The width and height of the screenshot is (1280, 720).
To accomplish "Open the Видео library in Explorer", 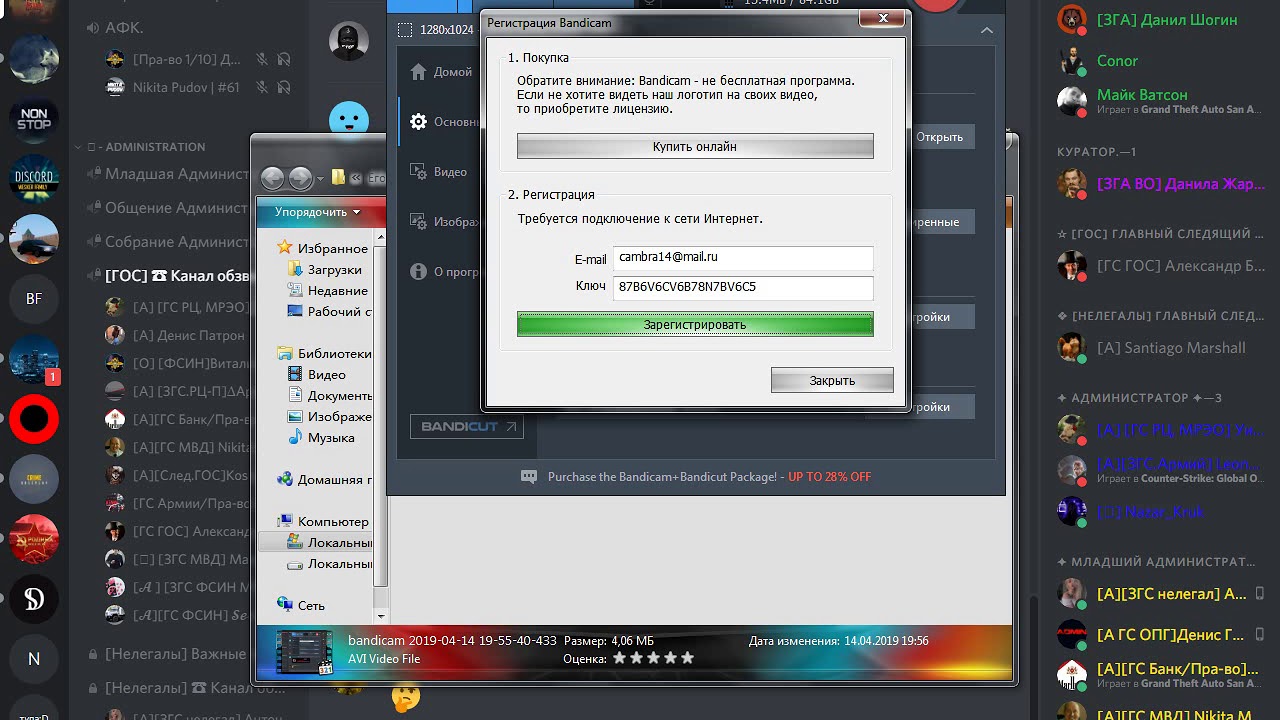I will 317,375.
